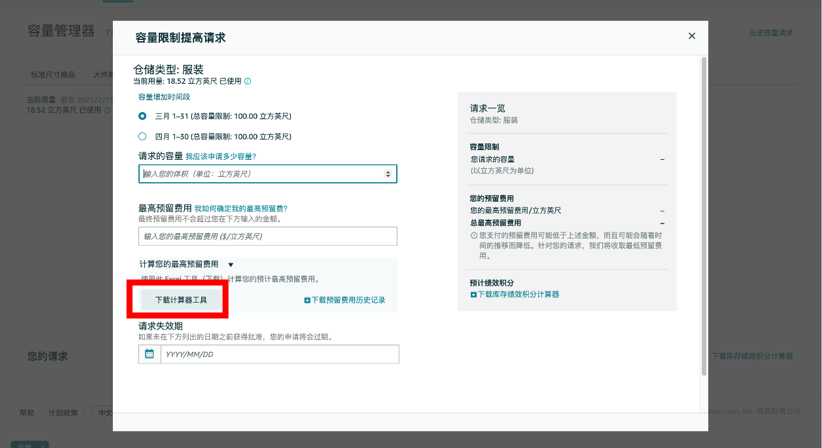Click the 预计绩效积分 heading

492,283
